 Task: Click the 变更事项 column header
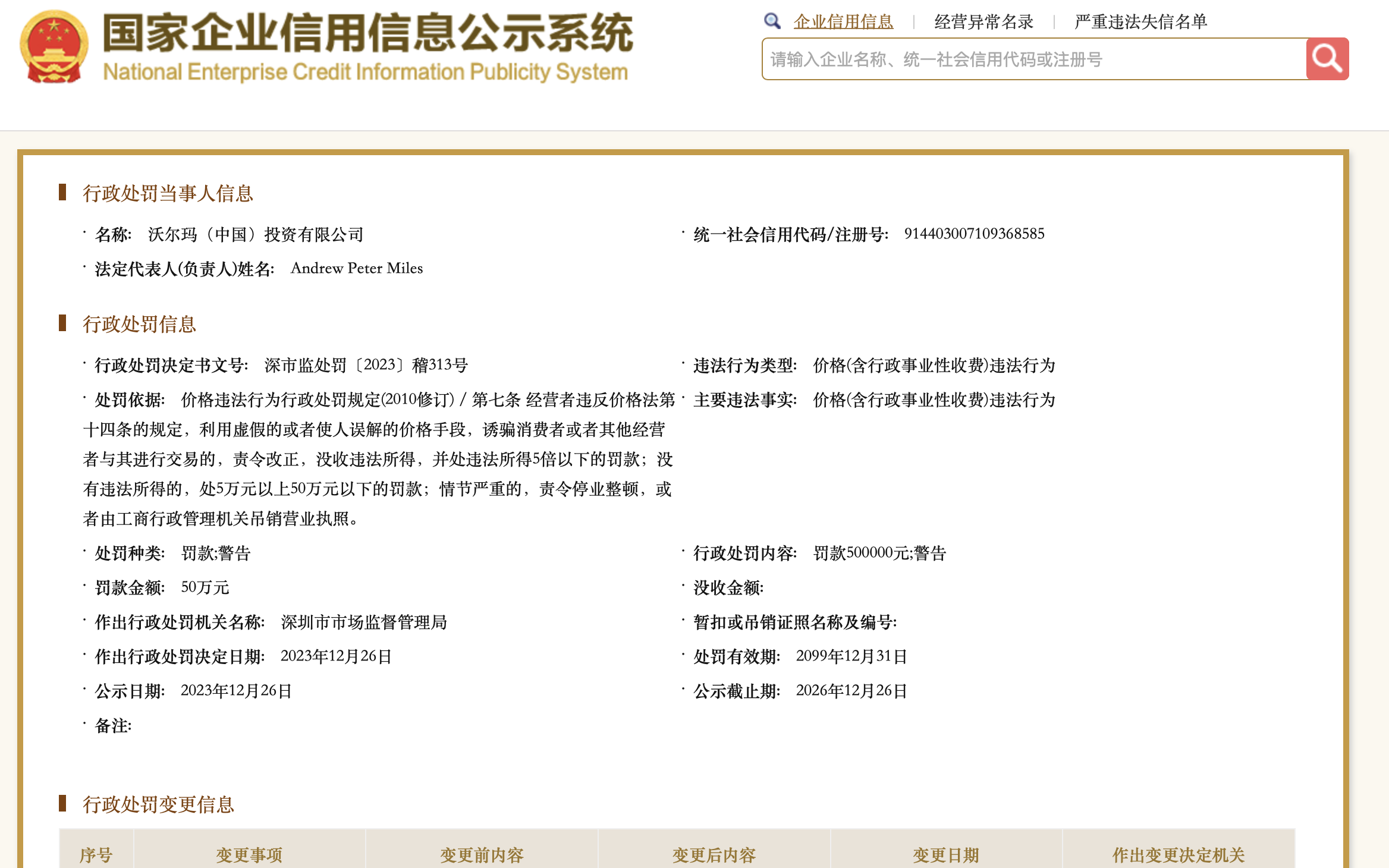pyautogui.click(x=249, y=855)
